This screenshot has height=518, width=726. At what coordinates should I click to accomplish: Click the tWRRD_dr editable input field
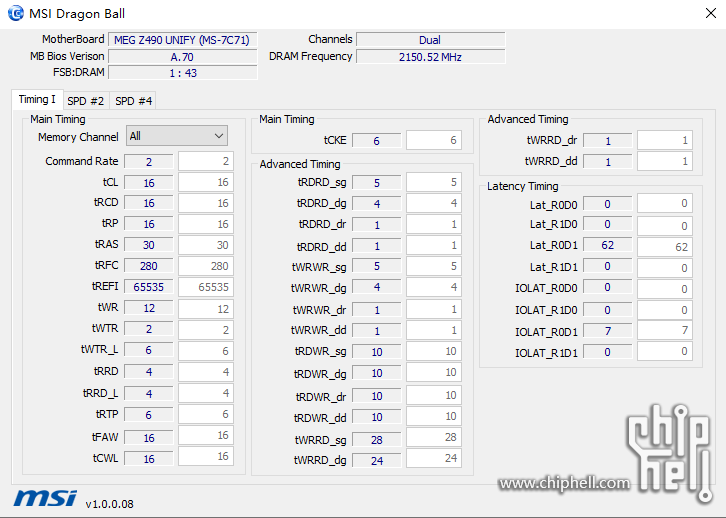click(665, 140)
